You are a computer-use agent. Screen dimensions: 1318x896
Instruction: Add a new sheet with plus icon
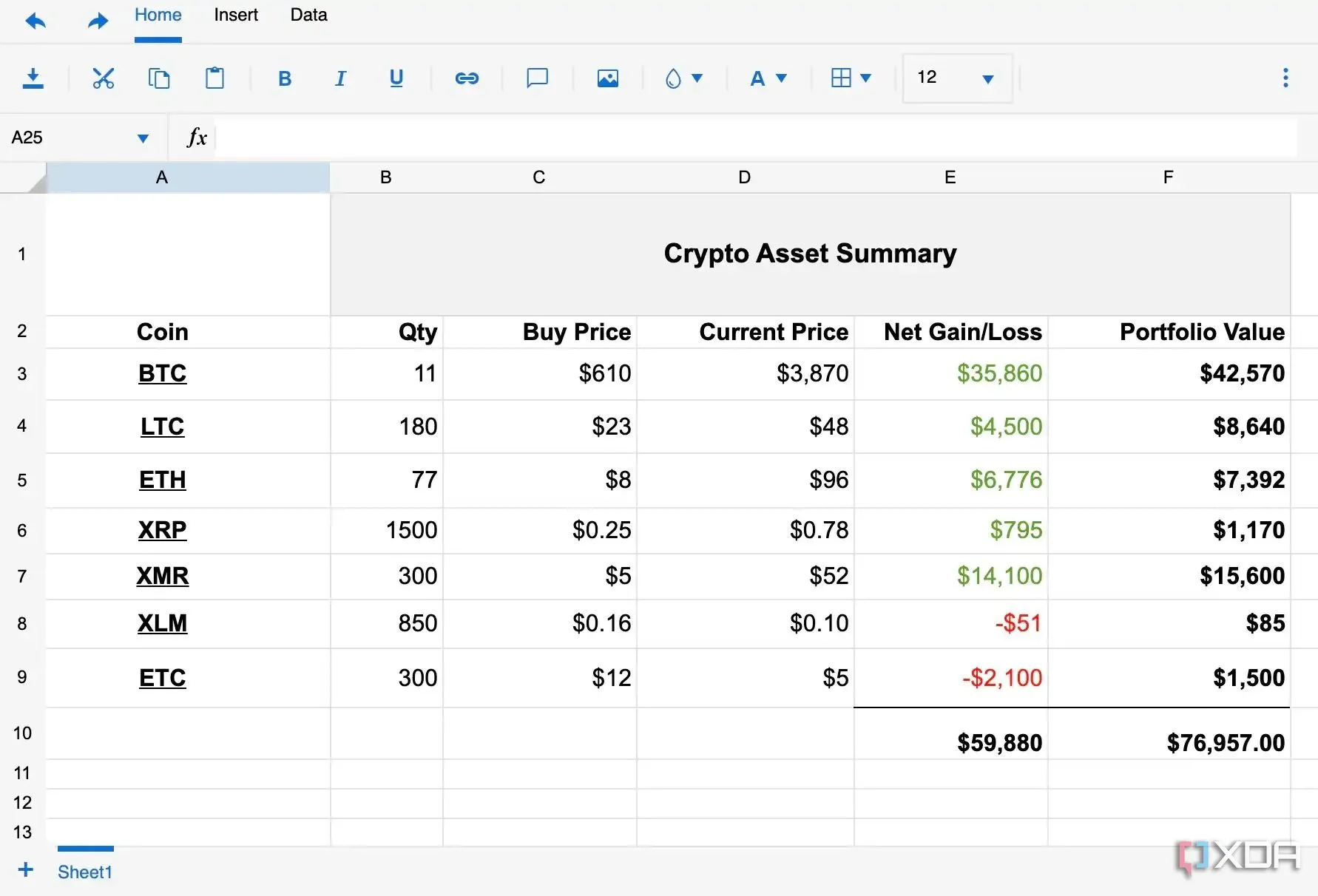(26, 870)
